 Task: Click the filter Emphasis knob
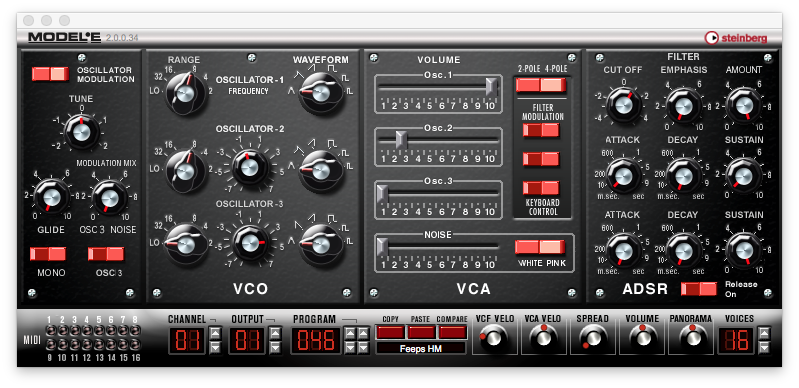pyautogui.click(x=683, y=105)
